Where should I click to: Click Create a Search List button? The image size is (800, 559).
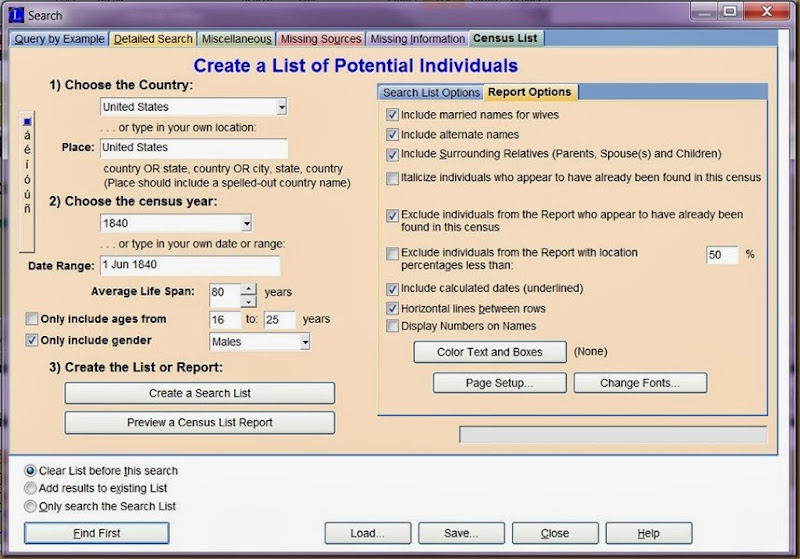[x=199, y=393]
